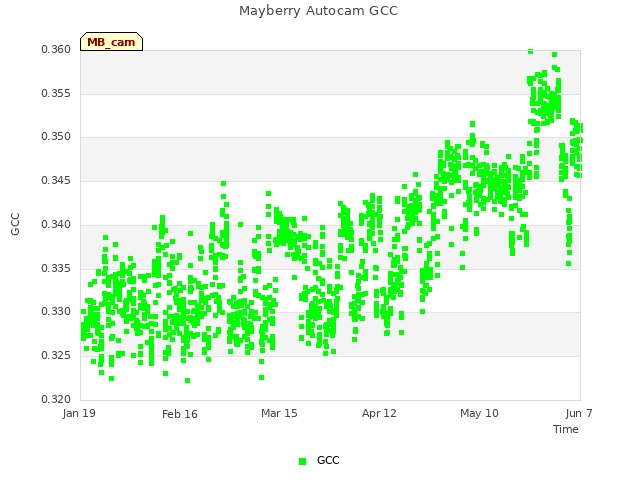The image size is (640, 480).
Task: Click the MB_cam label tag
Action: tap(111, 42)
